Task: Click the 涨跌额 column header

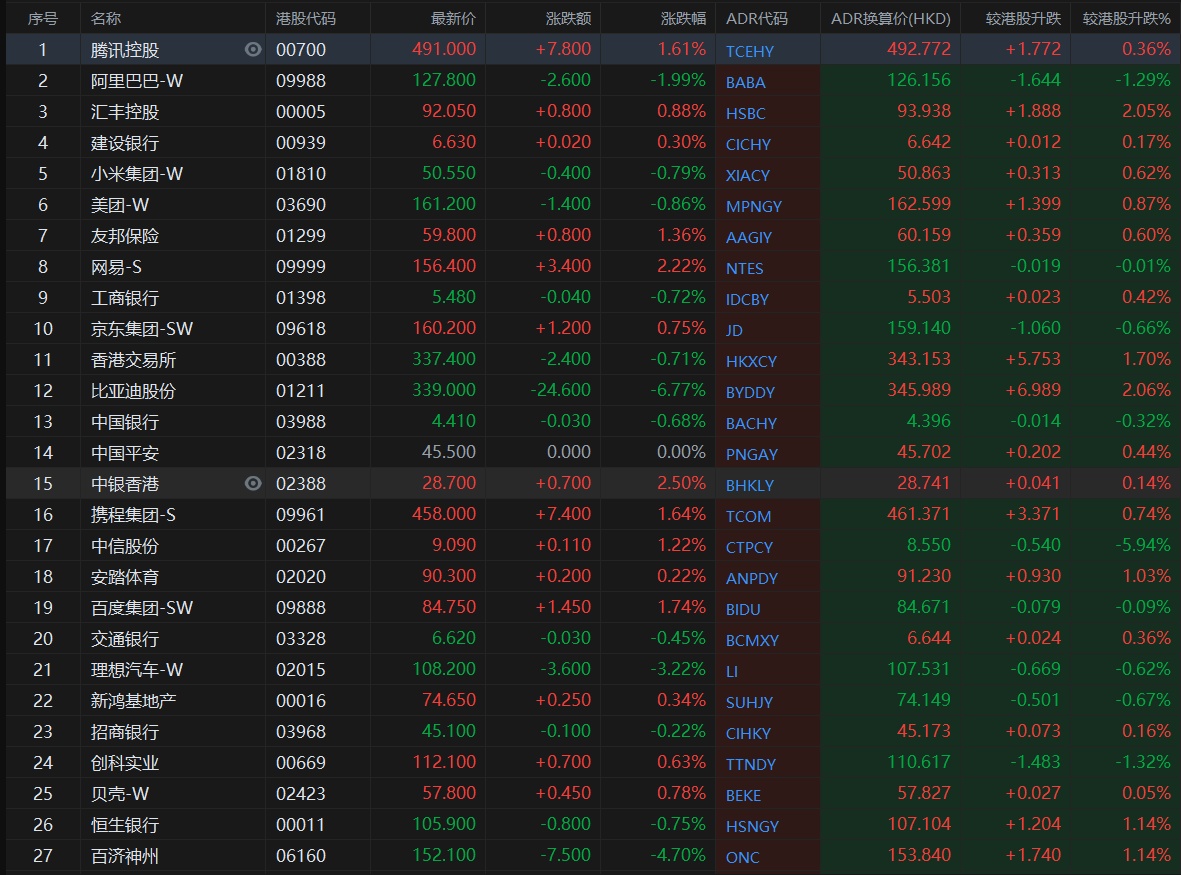Action: pos(568,18)
